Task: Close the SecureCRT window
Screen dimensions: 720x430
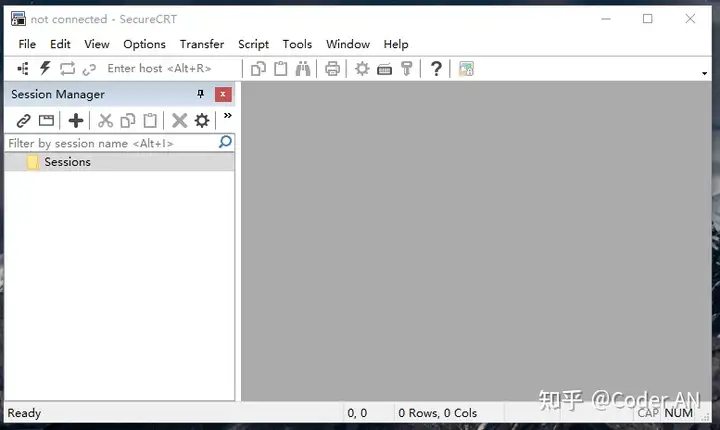Action: [x=690, y=19]
